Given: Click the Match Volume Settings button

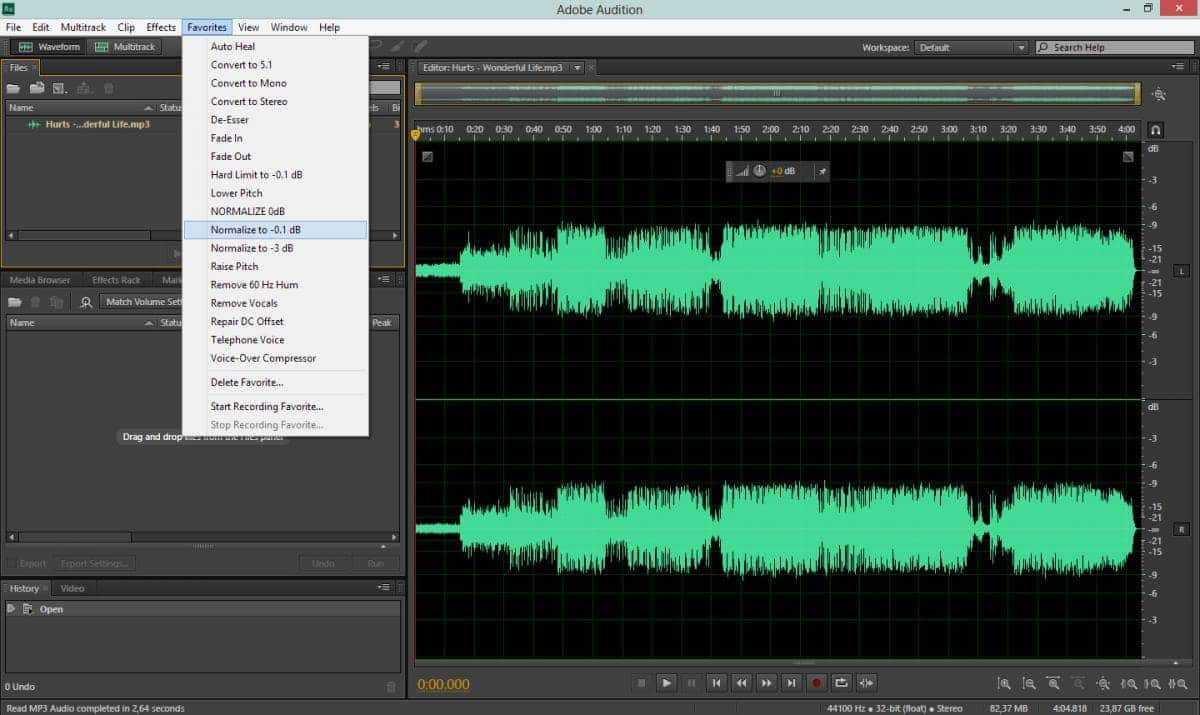Looking at the screenshot, I should [x=142, y=302].
